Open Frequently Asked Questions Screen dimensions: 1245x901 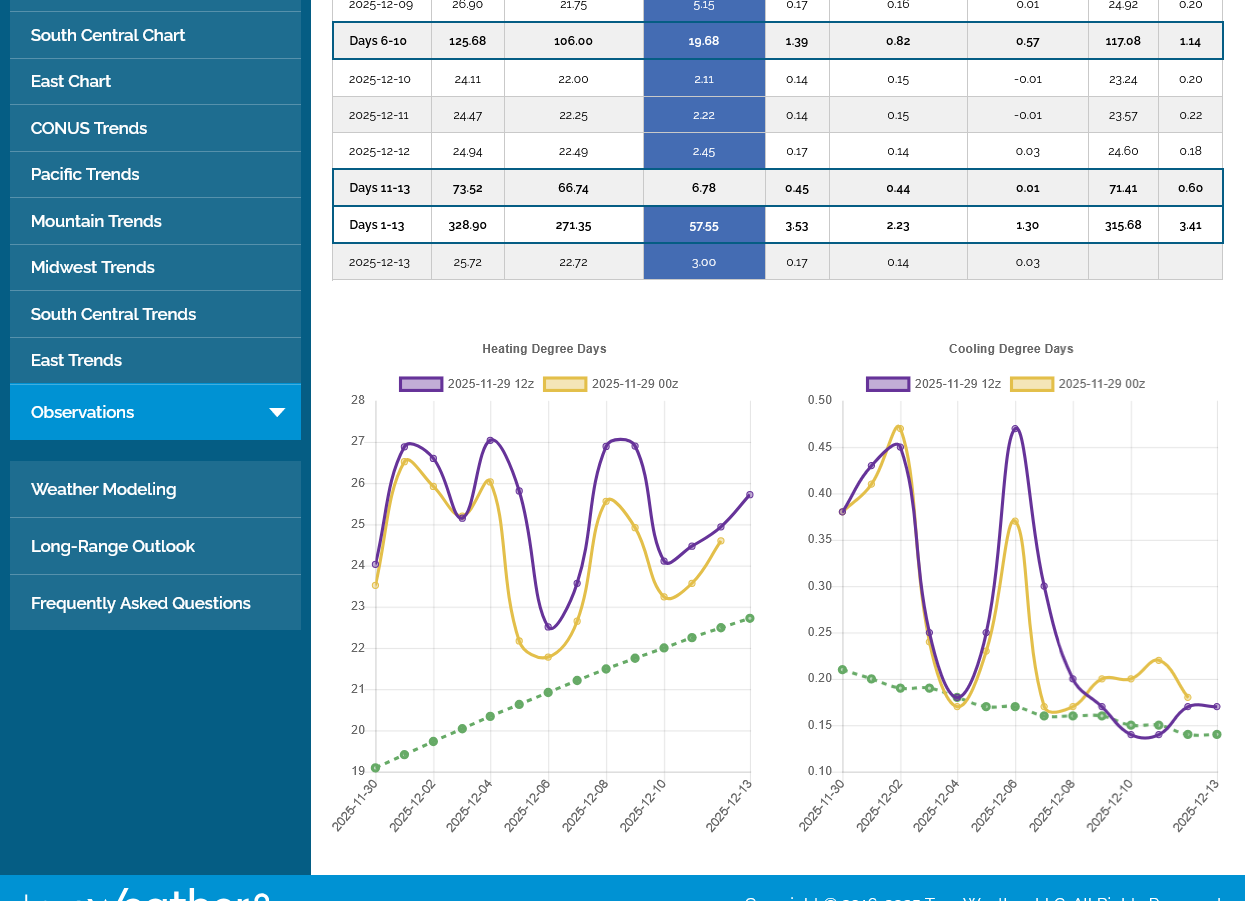(x=141, y=603)
